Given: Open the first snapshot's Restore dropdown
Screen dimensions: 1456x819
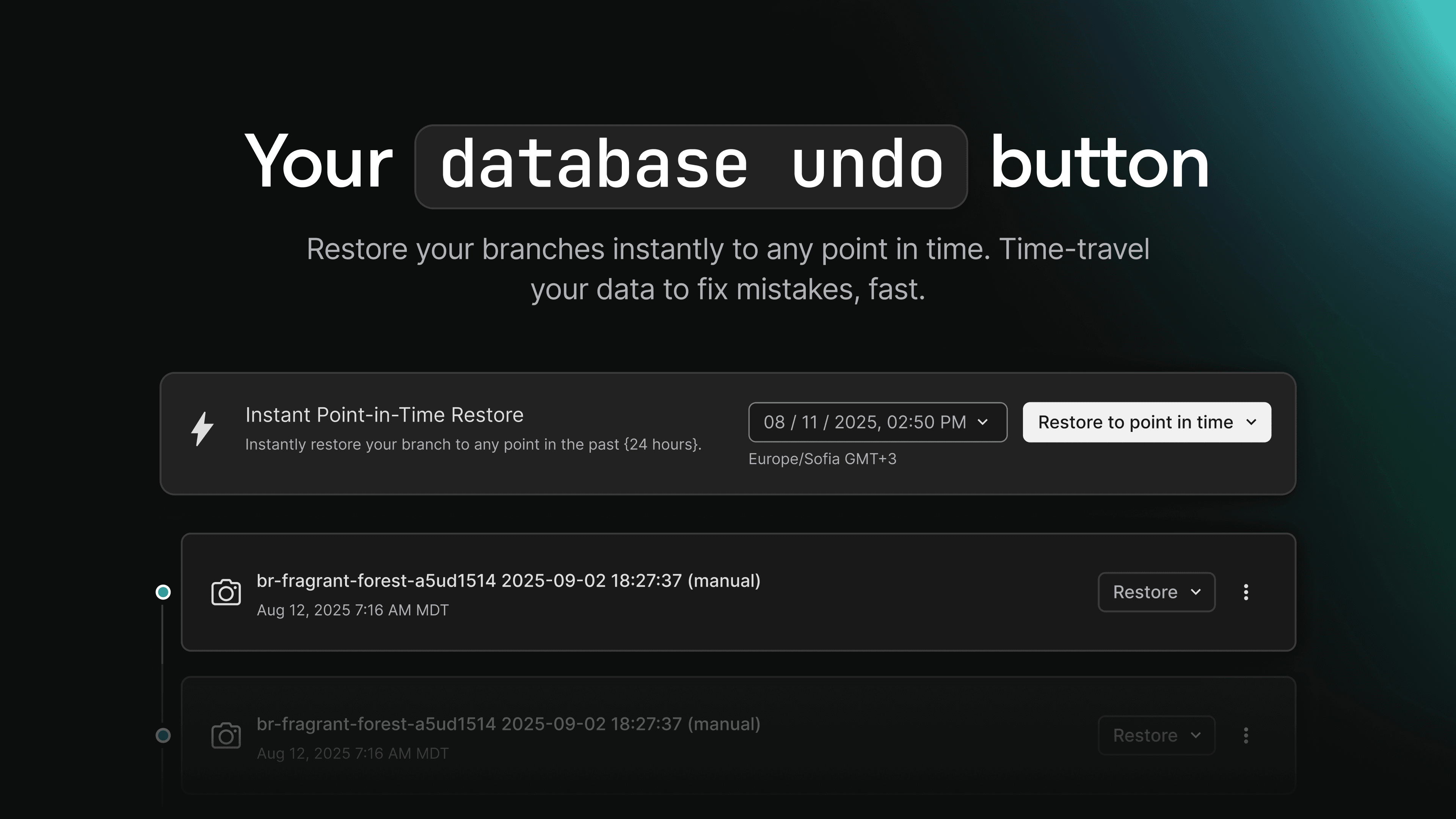Looking at the screenshot, I should (1156, 592).
